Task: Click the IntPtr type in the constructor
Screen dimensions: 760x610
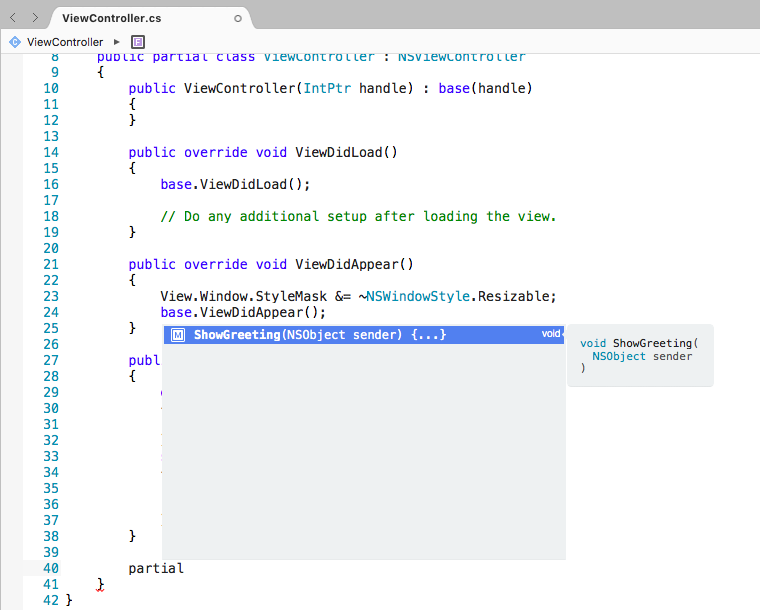Action: point(327,88)
